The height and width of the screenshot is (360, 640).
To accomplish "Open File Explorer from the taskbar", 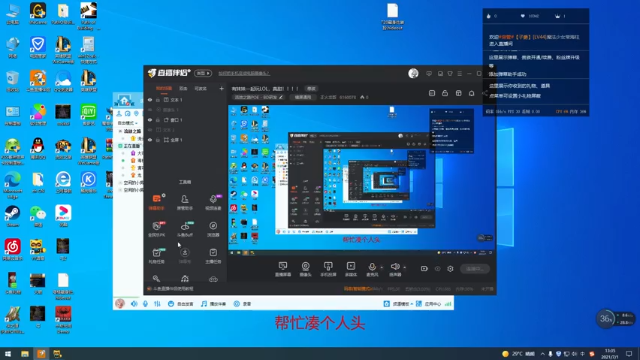I will click(x=25, y=353).
